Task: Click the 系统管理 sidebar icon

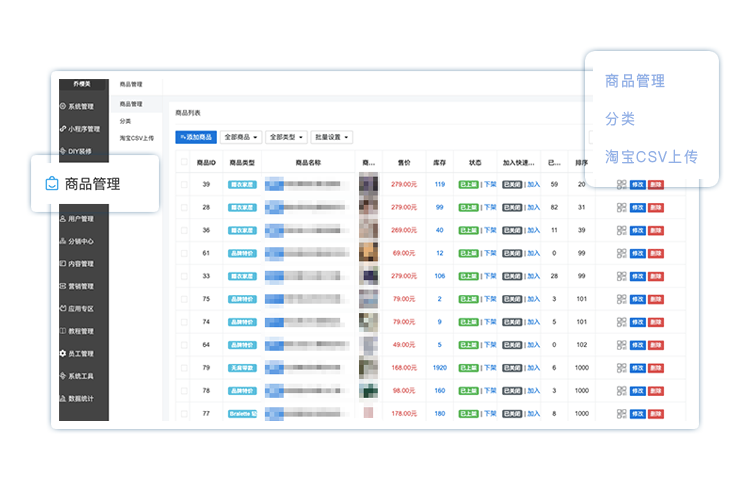Action: pos(63,106)
